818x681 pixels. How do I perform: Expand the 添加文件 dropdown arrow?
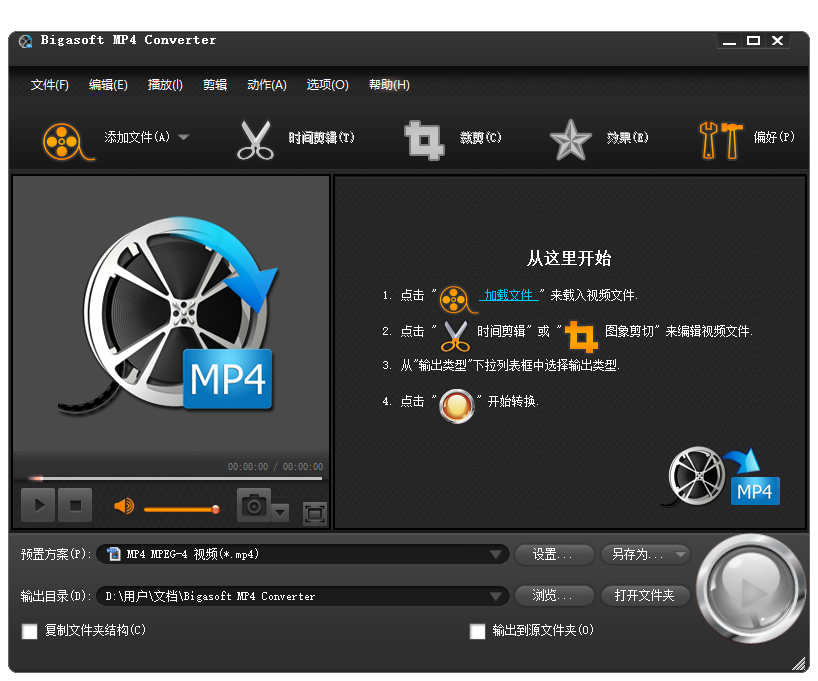tap(184, 137)
